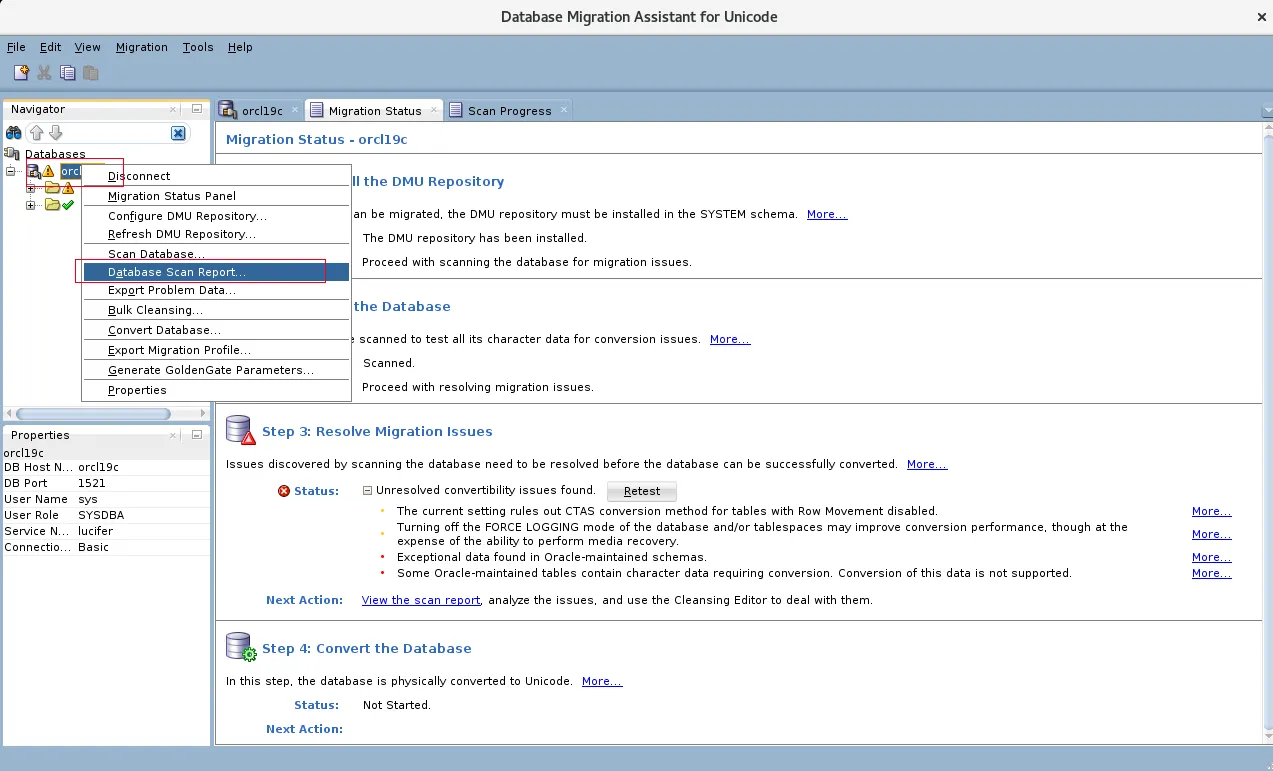Select the Cut scissors icon
The height and width of the screenshot is (771, 1273).
click(43, 72)
